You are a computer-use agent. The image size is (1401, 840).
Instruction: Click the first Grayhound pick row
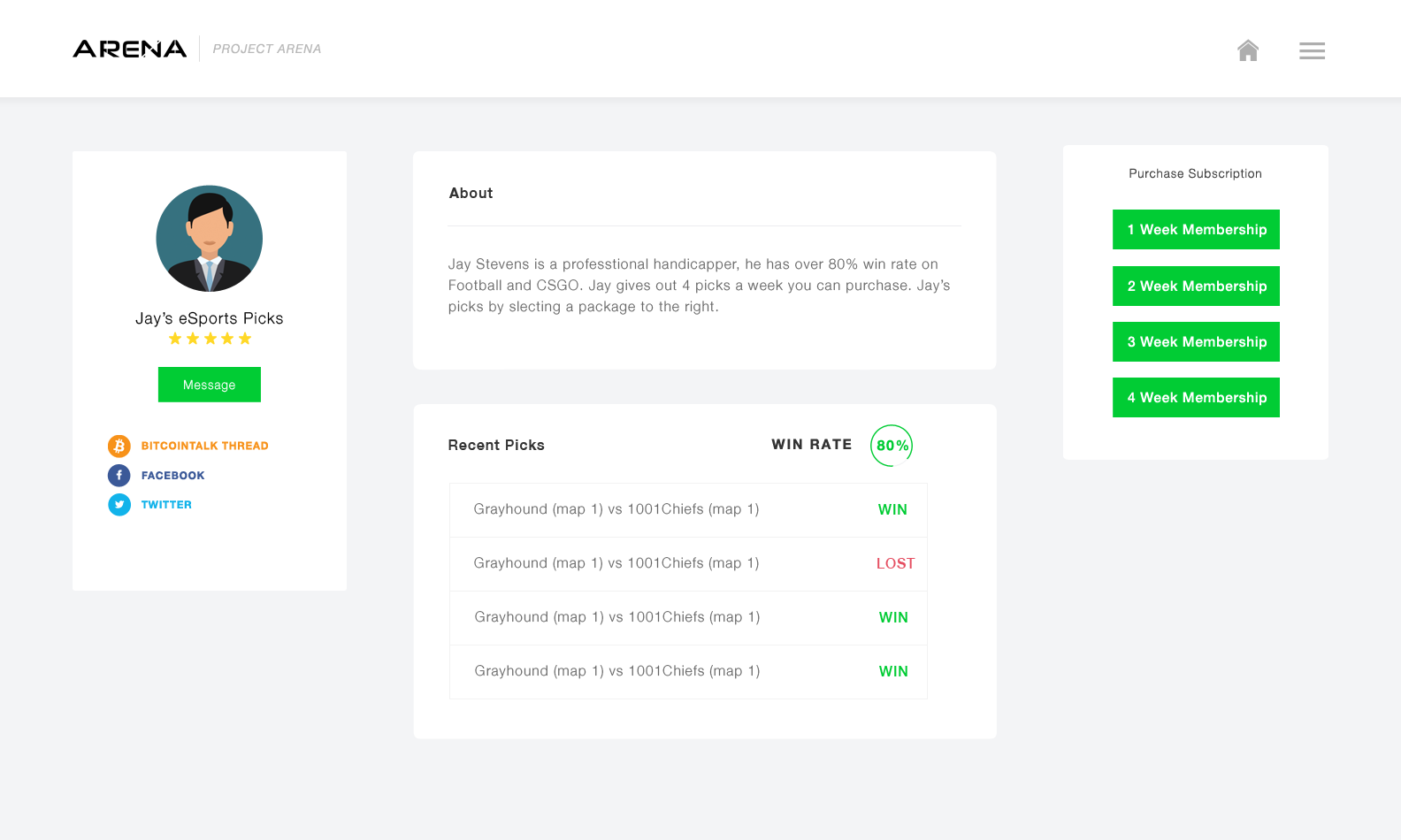(x=688, y=510)
